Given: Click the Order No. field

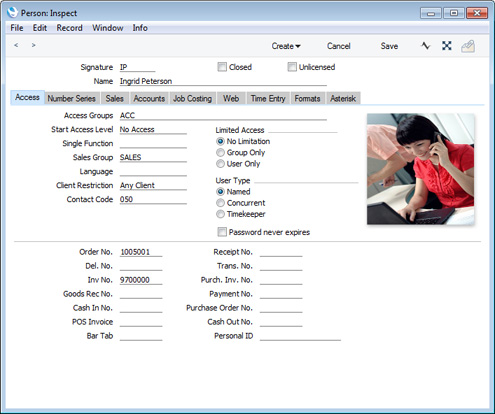Looking at the screenshot, I should [141, 252].
